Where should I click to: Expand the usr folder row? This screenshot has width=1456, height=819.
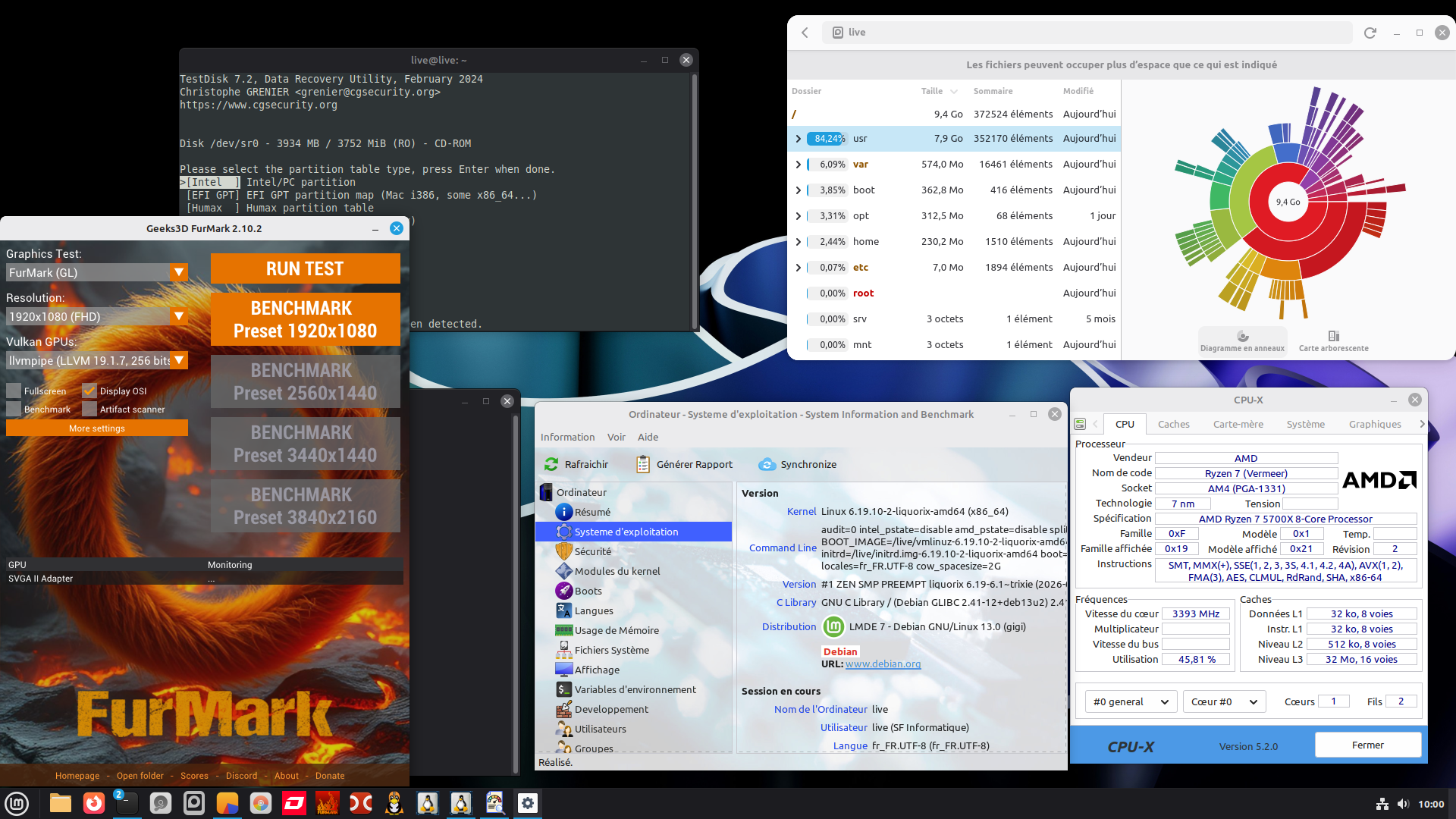(x=798, y=139)
